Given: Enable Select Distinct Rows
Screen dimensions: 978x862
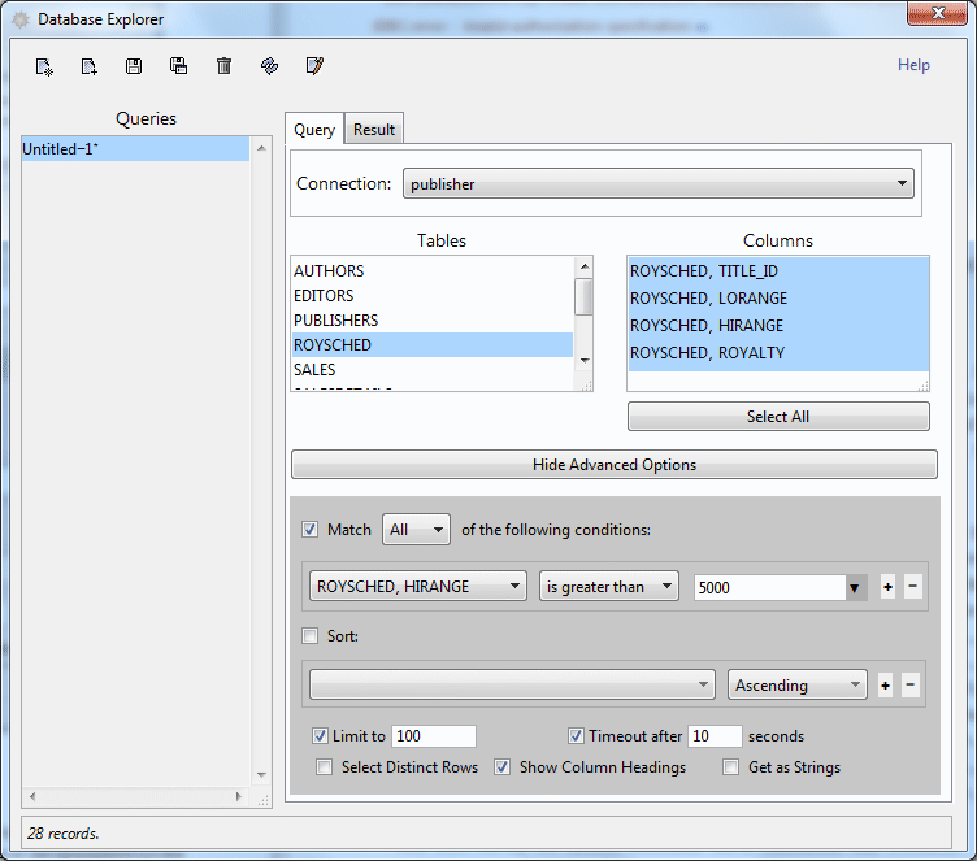Looking at the screenshot, I should tap(324, 768).
